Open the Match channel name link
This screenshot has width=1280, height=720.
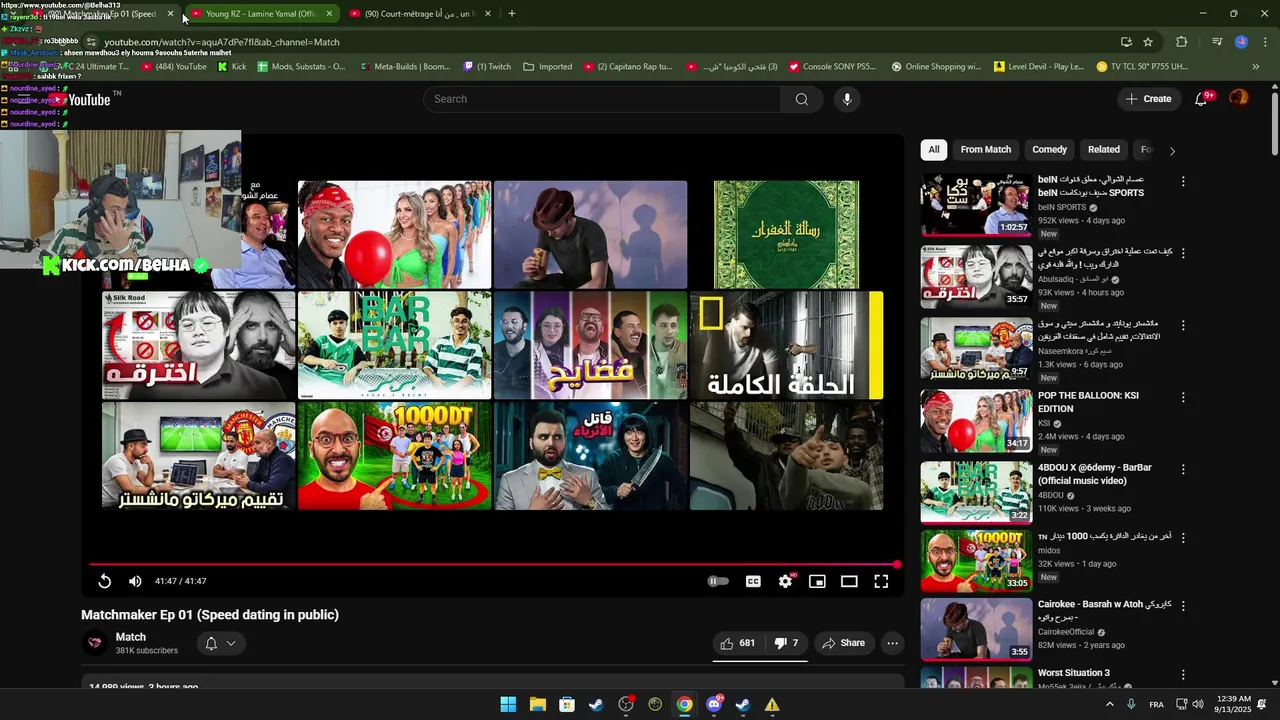pyautogui.click(x=131, y=637)
